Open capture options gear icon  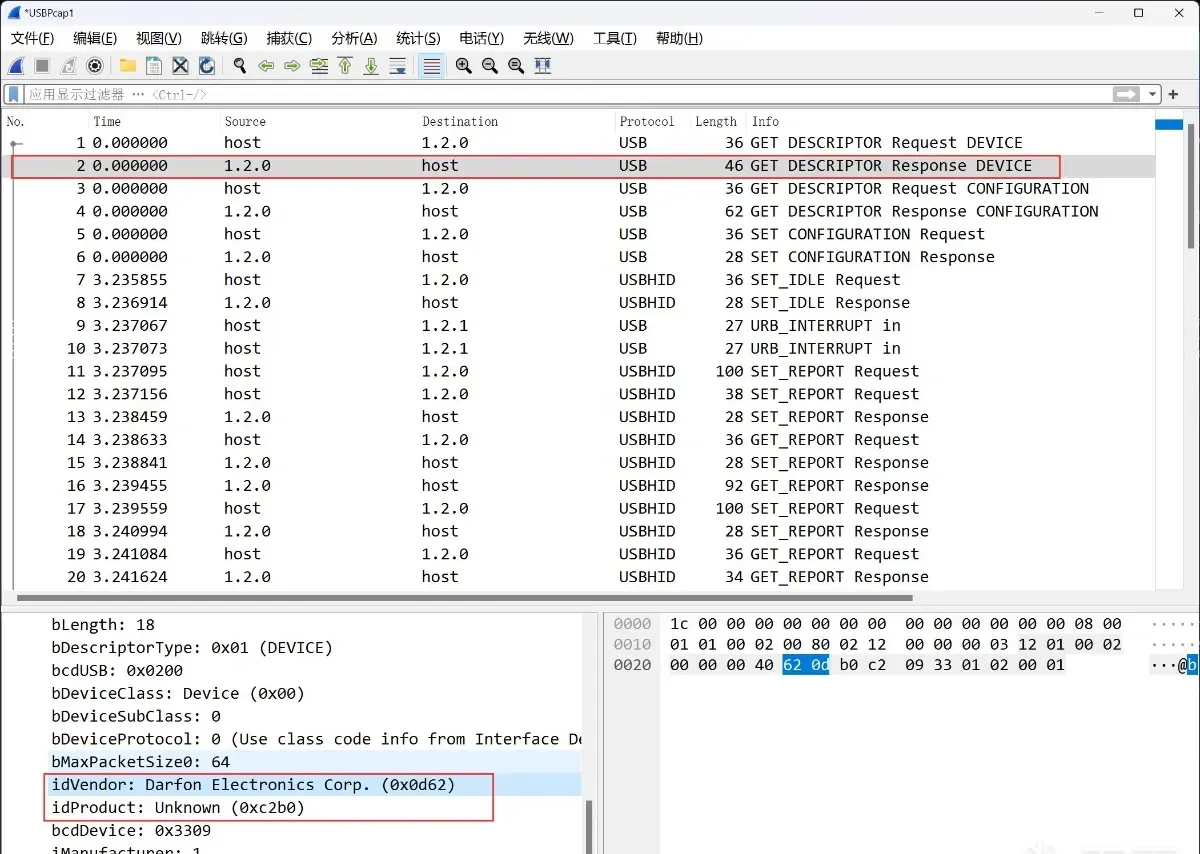point(95,66)
